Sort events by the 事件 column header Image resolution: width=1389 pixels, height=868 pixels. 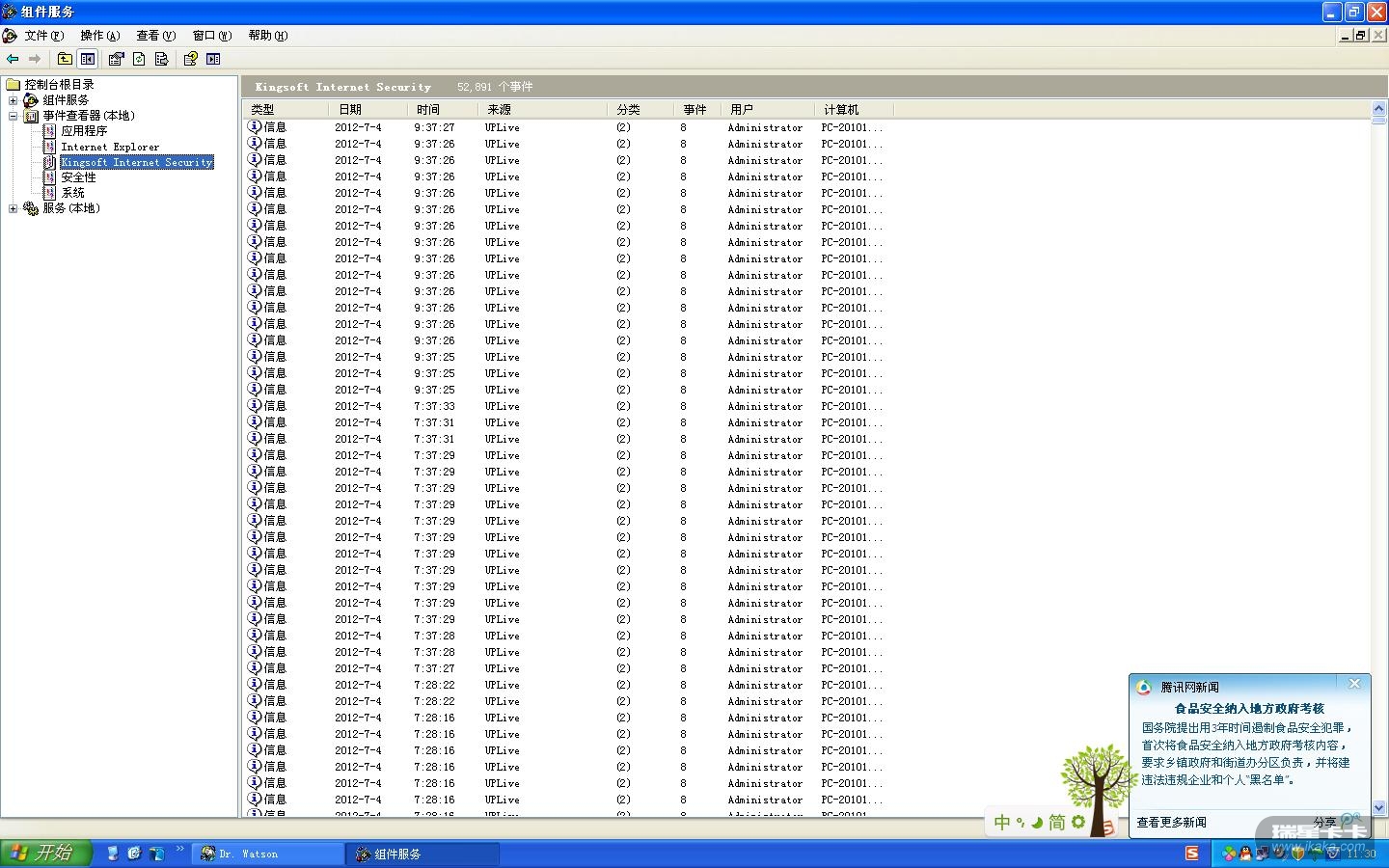(698, 110)
